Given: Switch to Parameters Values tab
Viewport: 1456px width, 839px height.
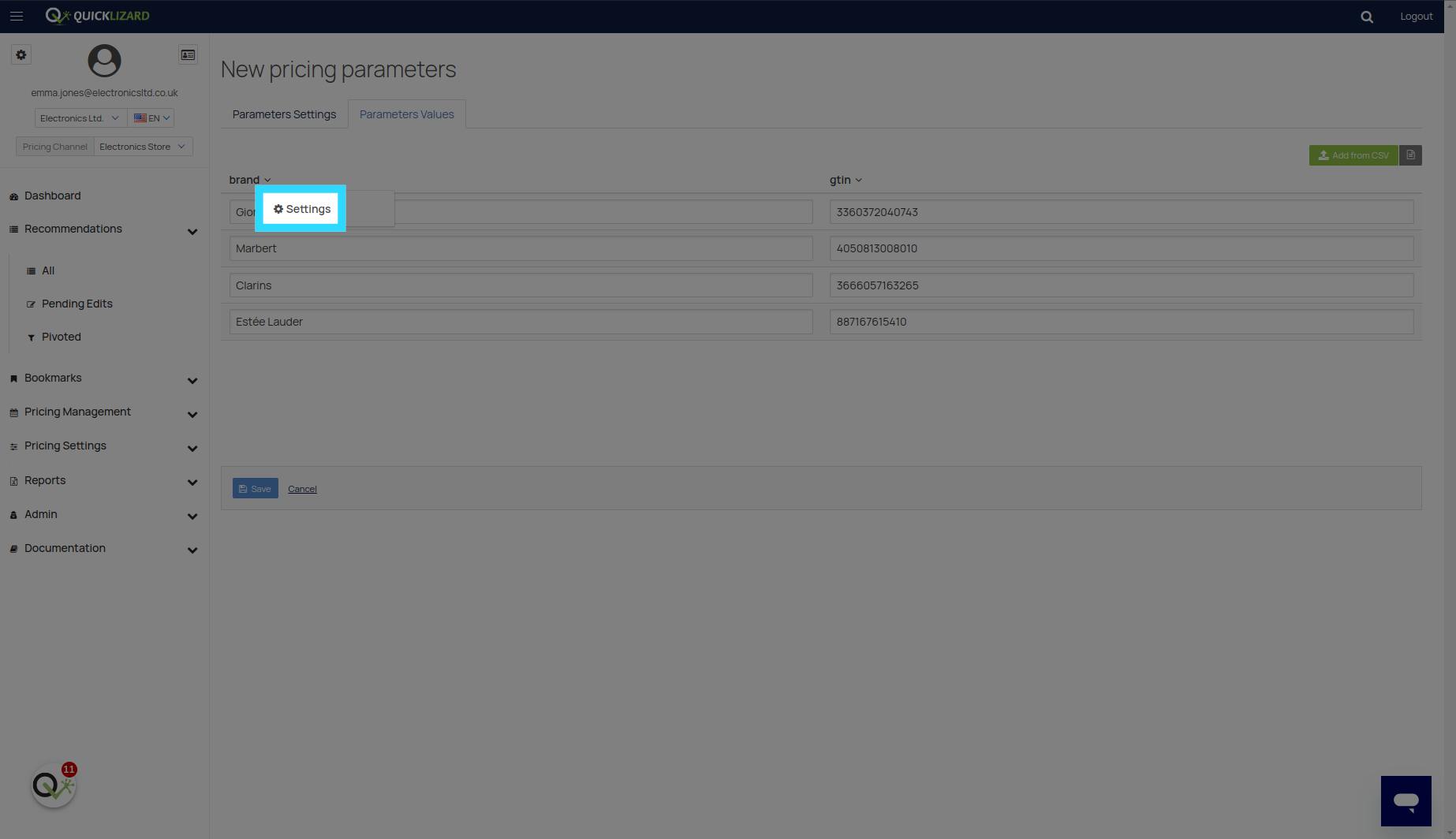Looking at the screenshot, I should (x=407, y=114).
